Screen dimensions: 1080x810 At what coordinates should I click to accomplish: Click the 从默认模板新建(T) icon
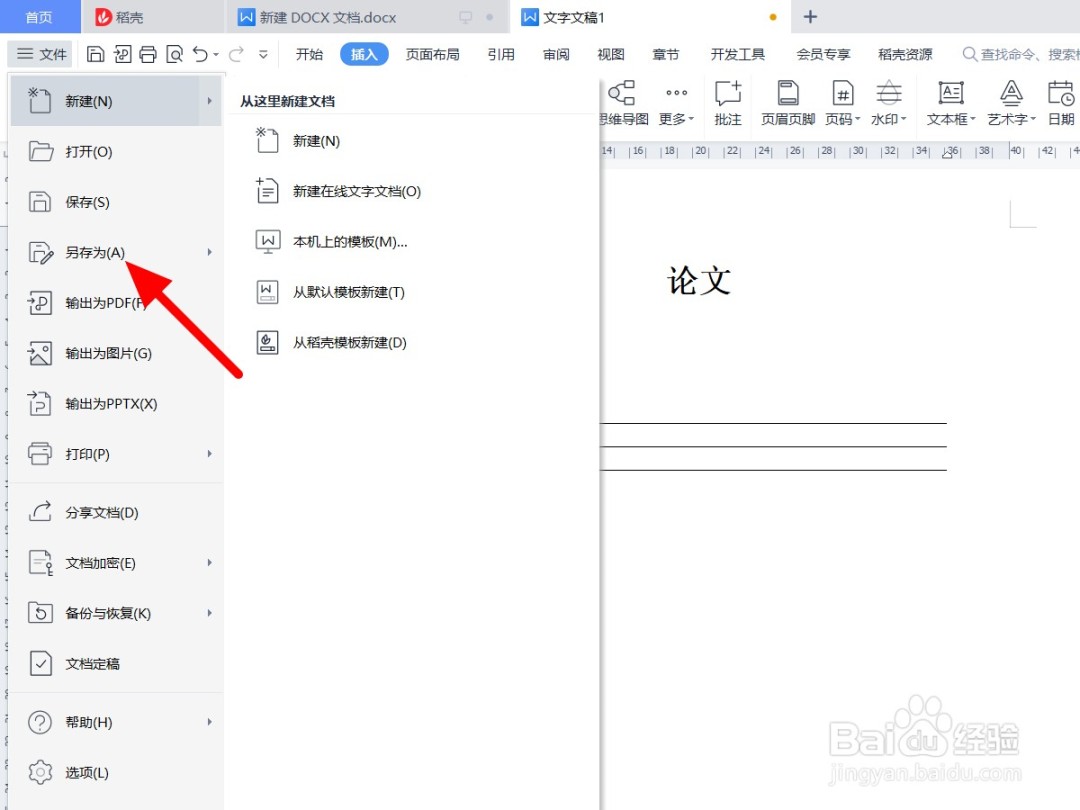click(x=267, y=292)
